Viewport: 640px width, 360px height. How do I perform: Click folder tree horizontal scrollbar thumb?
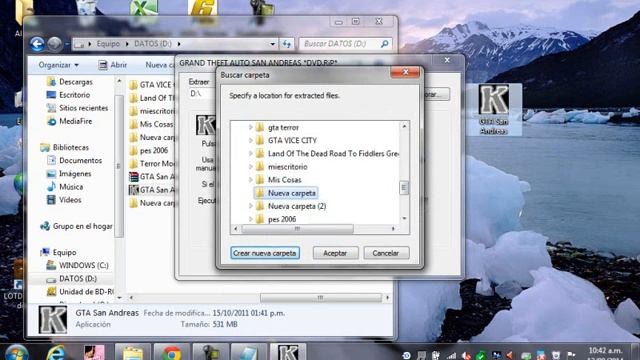(x=297, y=229)
